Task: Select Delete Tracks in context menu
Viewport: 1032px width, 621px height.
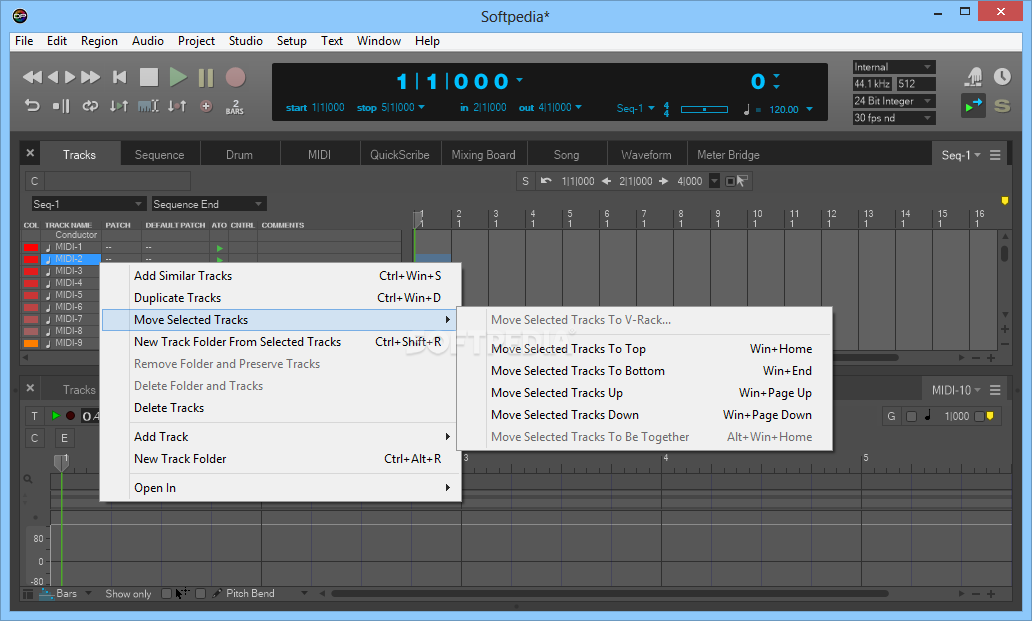Action: (x=281, y=408)
